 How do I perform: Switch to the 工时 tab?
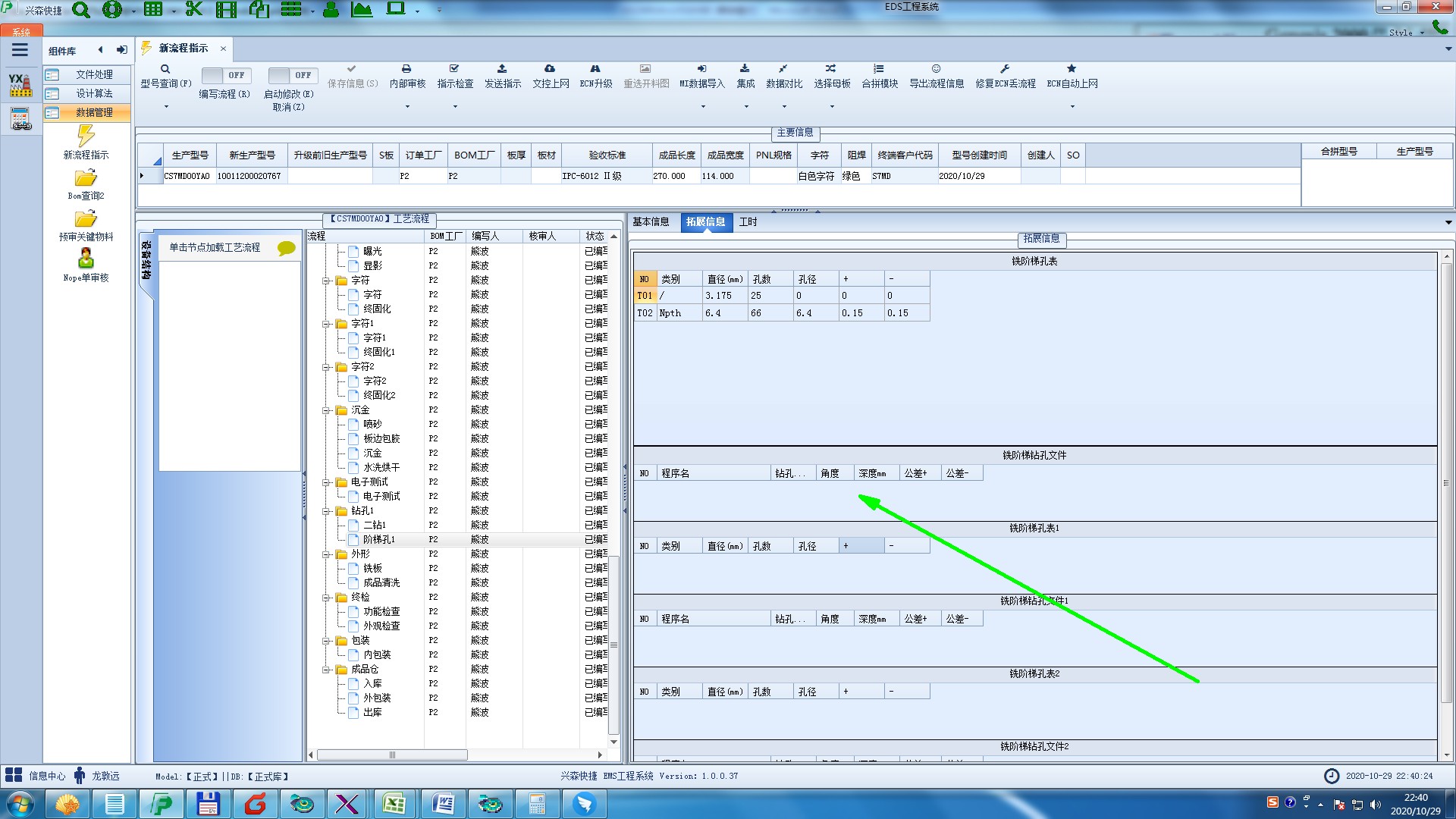748,221
